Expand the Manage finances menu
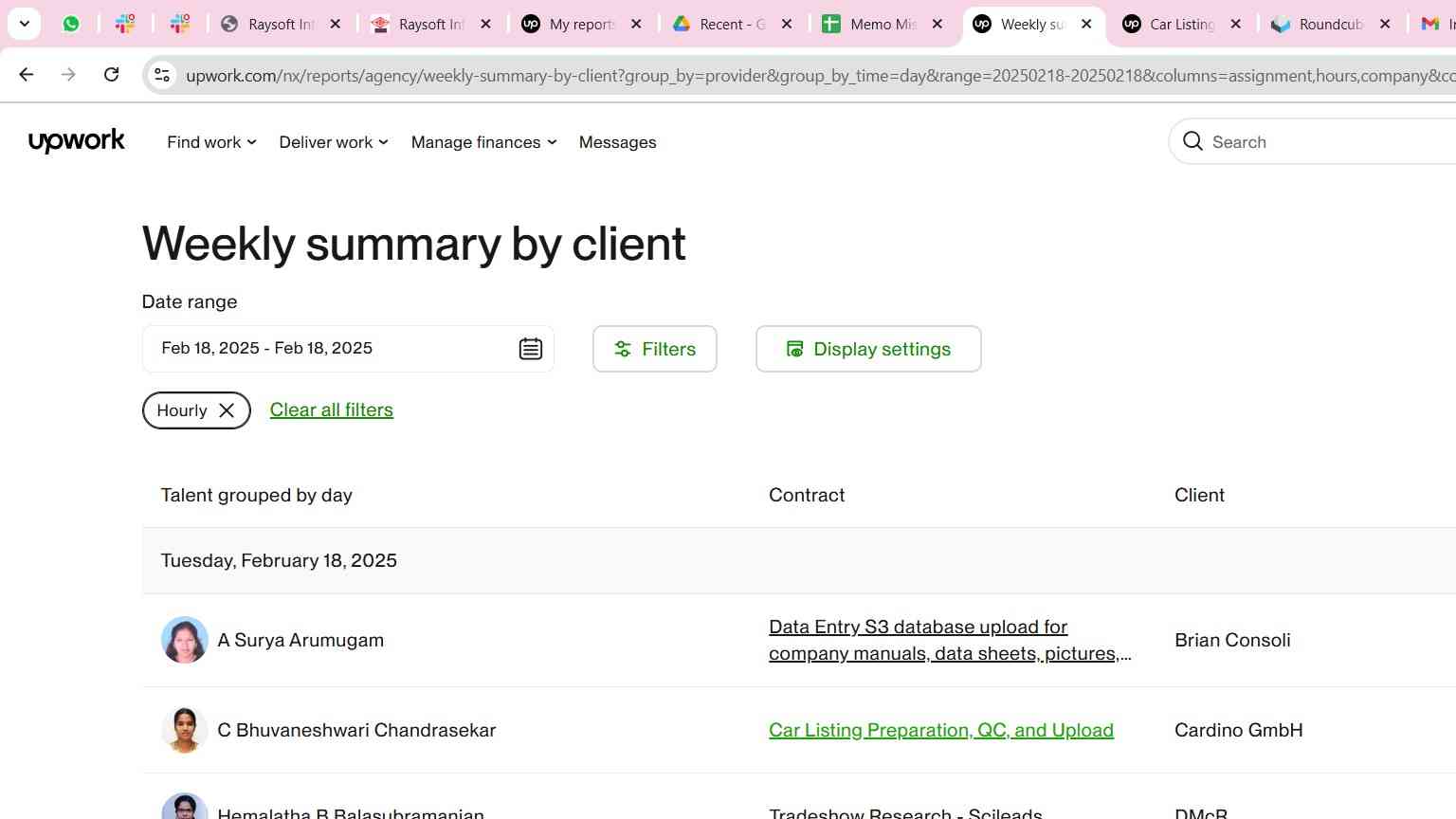This screenshot has width=1456, height=819. point(483,142)
